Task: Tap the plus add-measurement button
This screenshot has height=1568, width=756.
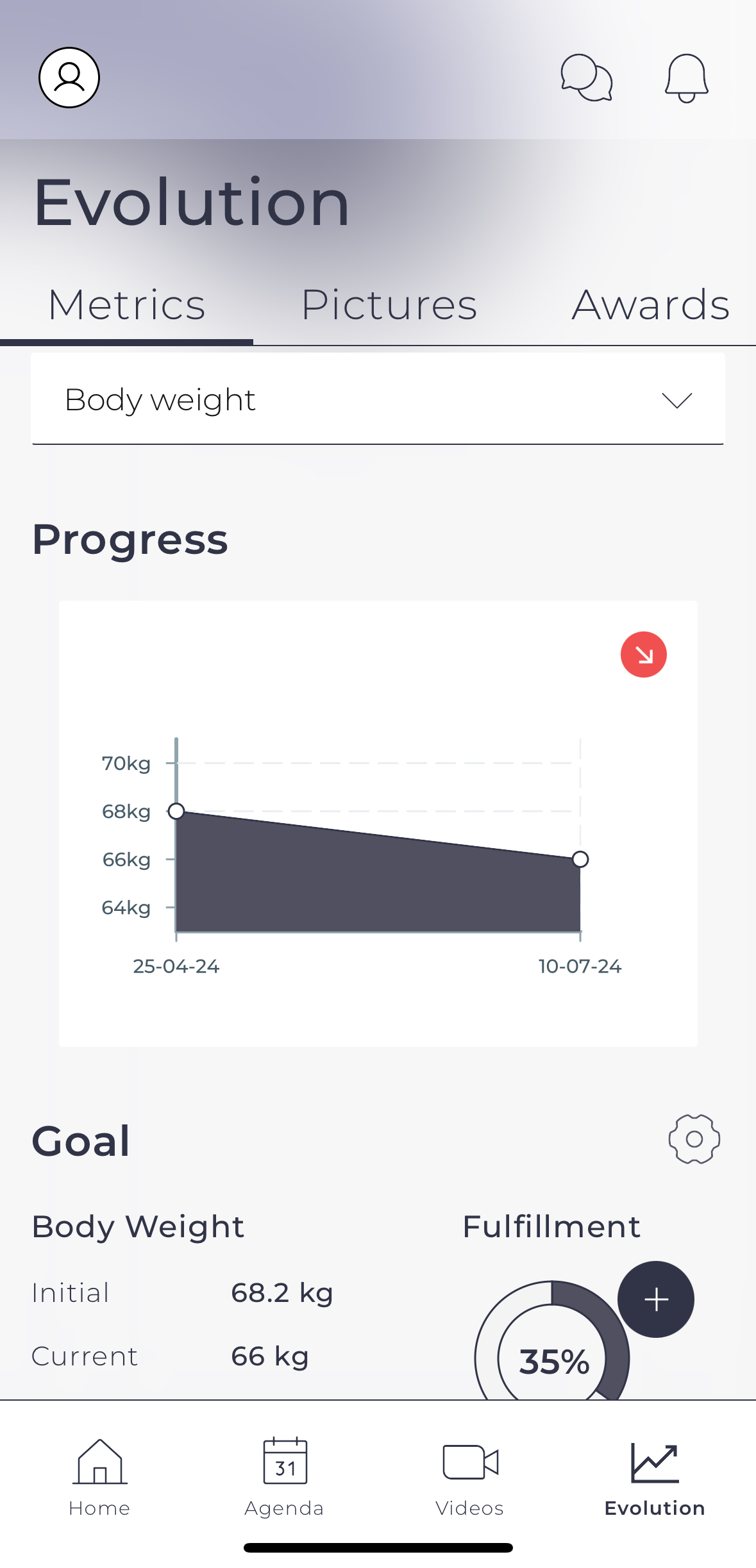Action: click(x=655, y=1299)
